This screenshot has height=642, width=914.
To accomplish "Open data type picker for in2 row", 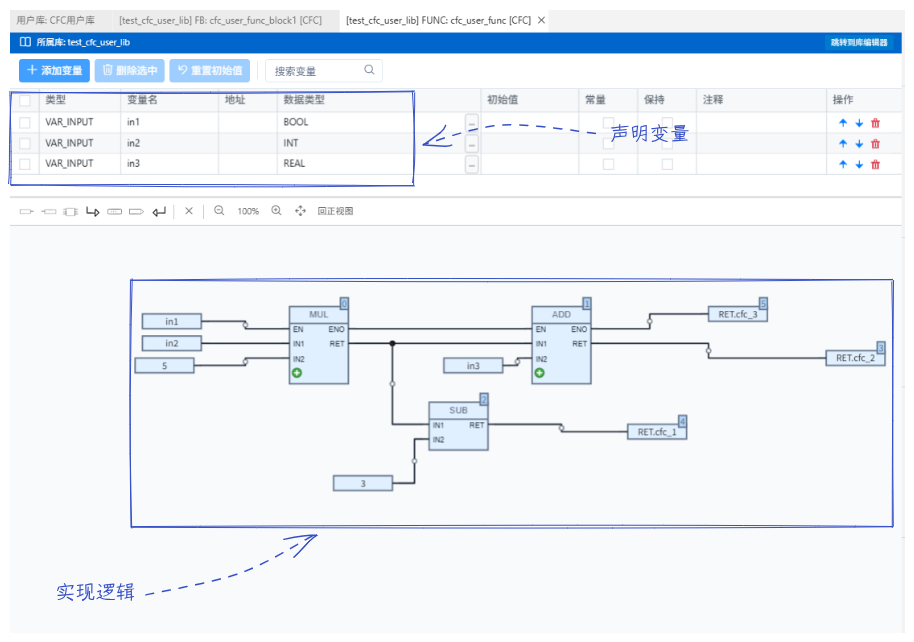I will click(x=472, y=143).
